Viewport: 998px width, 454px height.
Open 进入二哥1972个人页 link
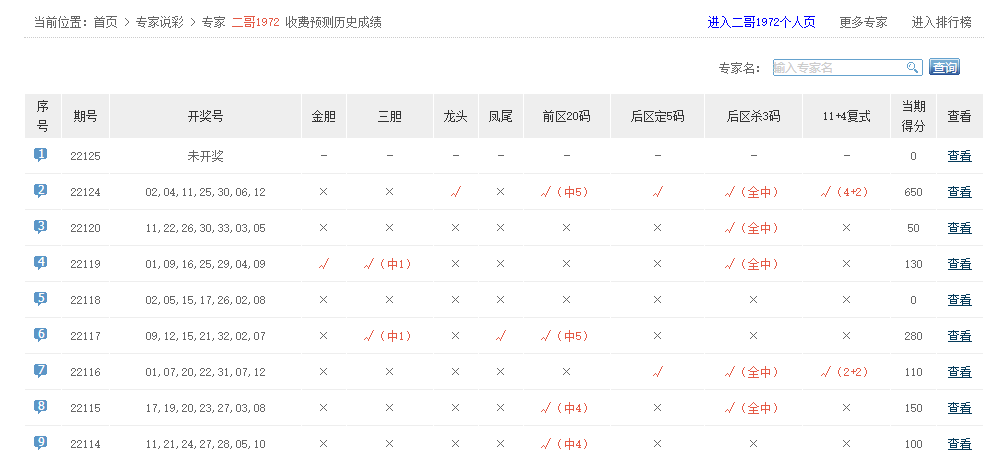pos(761,22)
